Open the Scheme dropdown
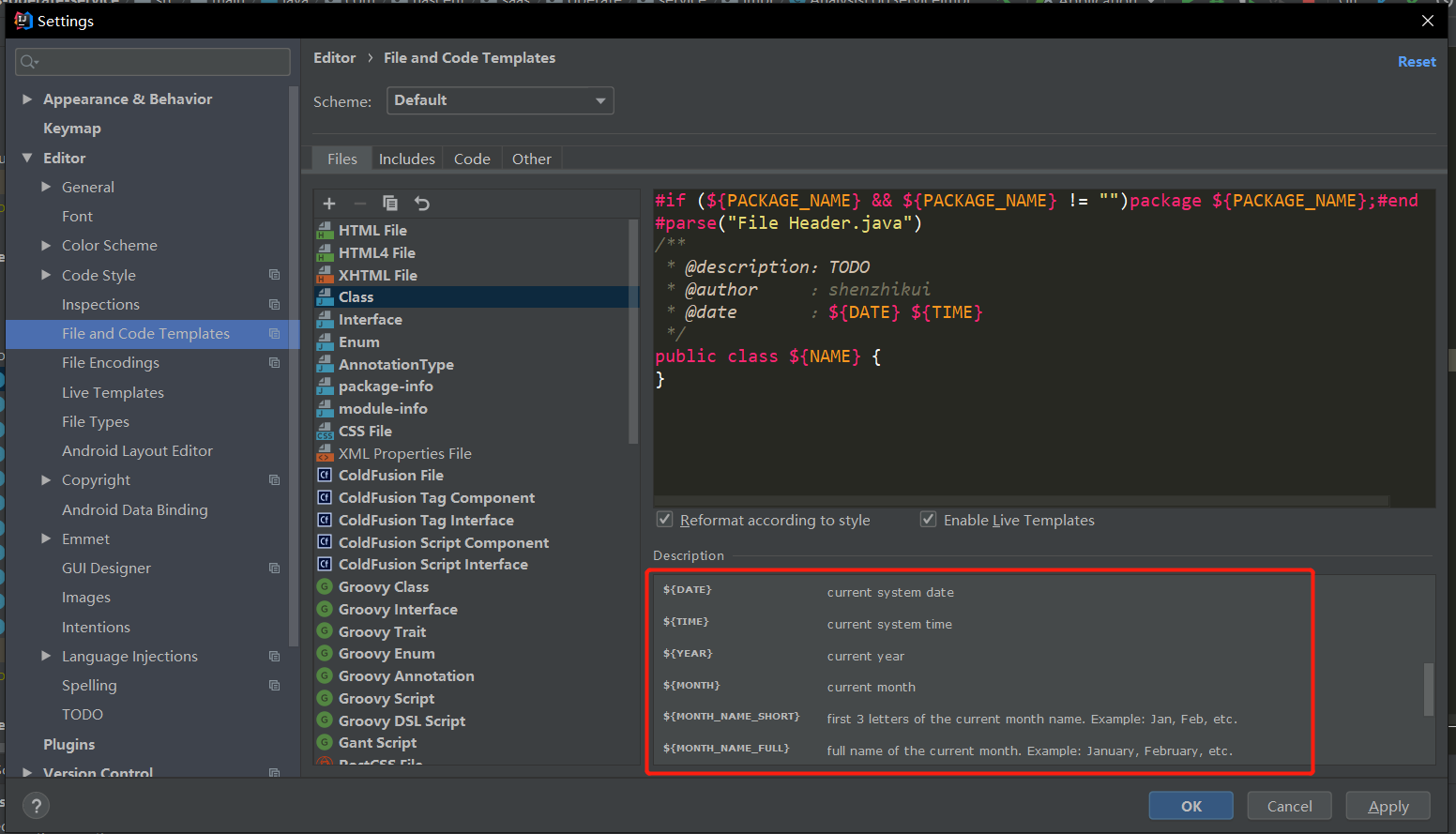The image size is (1456, 834). point(500,100)
